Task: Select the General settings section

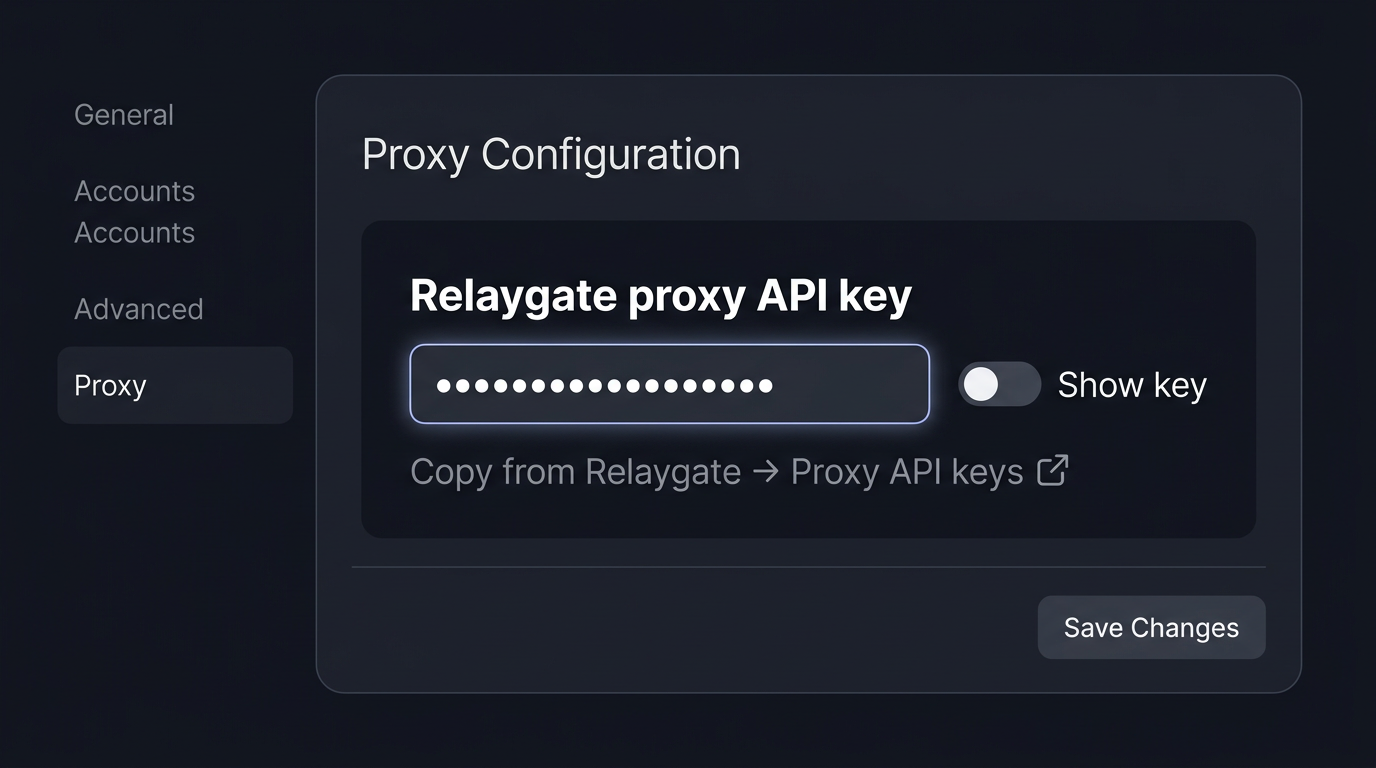Action: pos(123,114)
